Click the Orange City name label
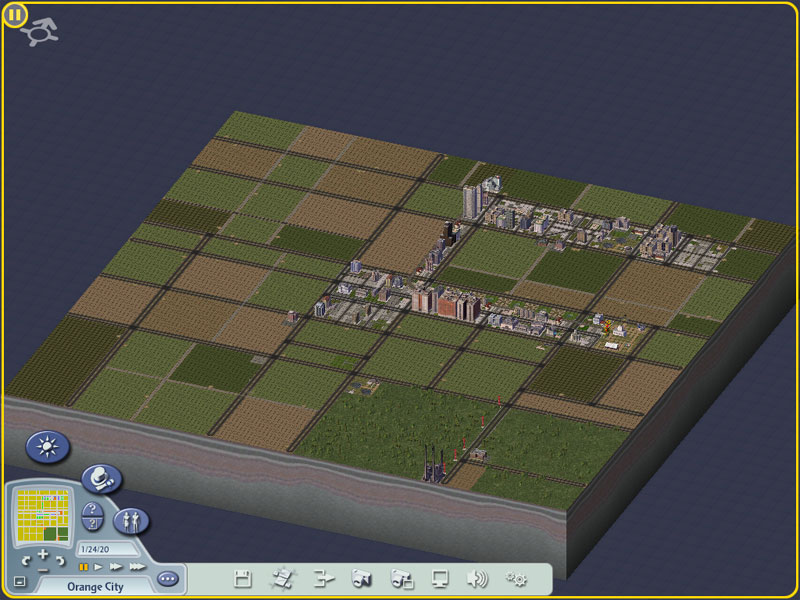Image resolution: width=800 pixels, height=600 pixels. click(95, 587)
